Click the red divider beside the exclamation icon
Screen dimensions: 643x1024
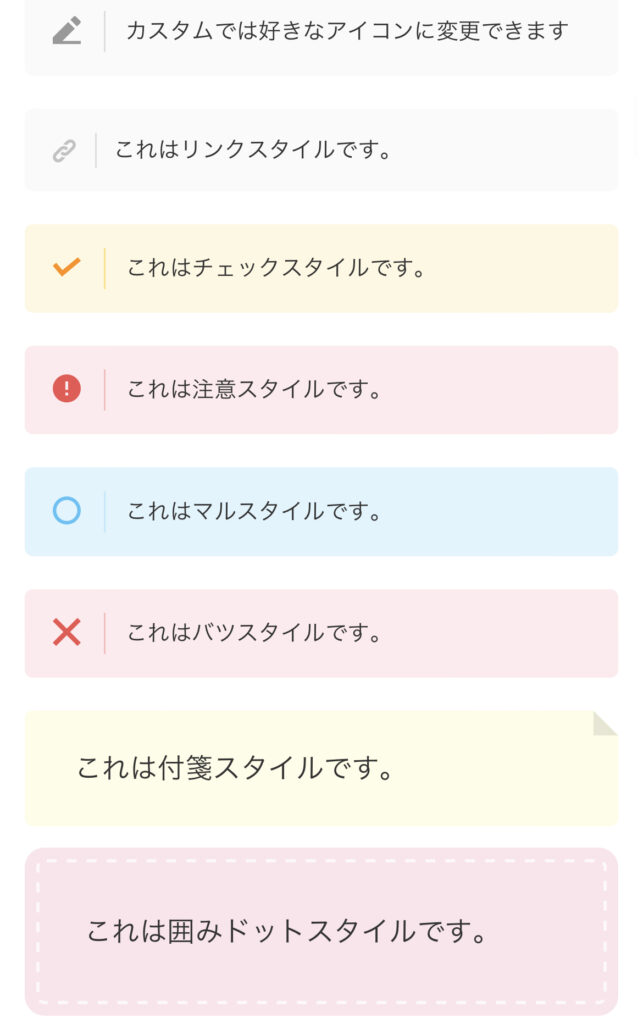[x=104, y=390]
